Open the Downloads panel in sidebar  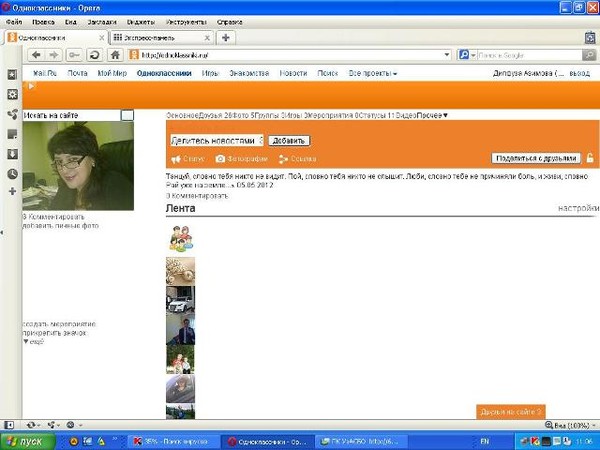point(12,154)
